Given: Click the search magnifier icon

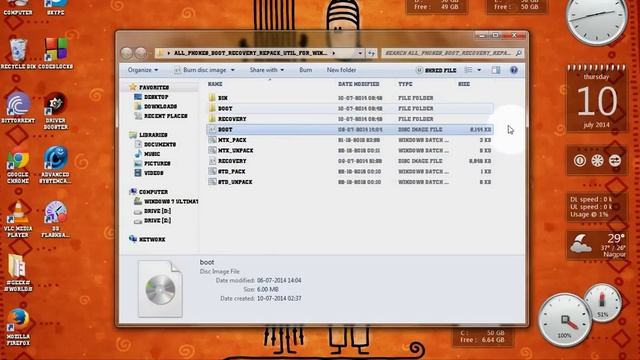Looking at the screenshot, I should (x=518, y=53).
